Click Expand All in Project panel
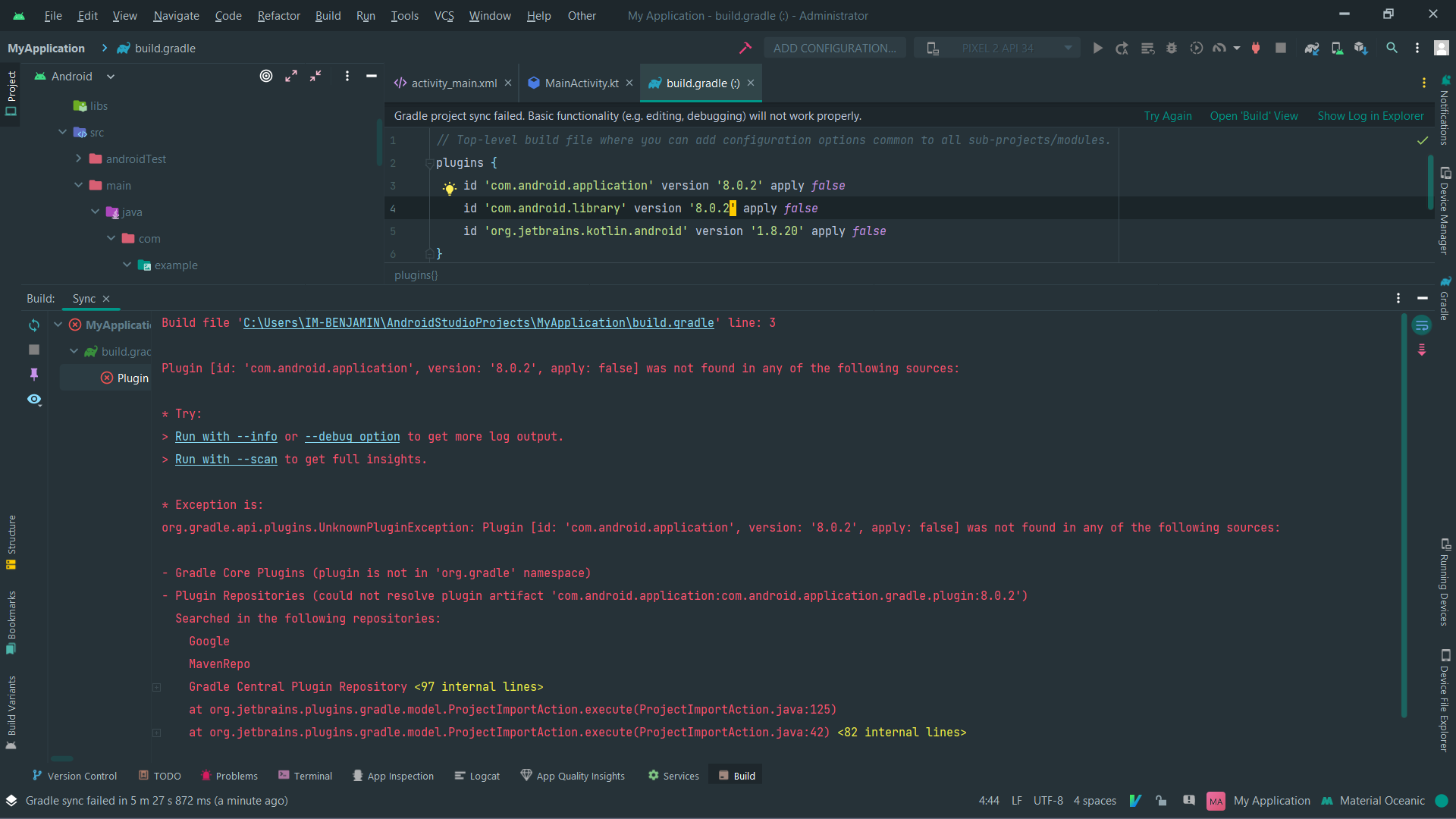This screenshot has height=819, width=1456. click(291, 76)
